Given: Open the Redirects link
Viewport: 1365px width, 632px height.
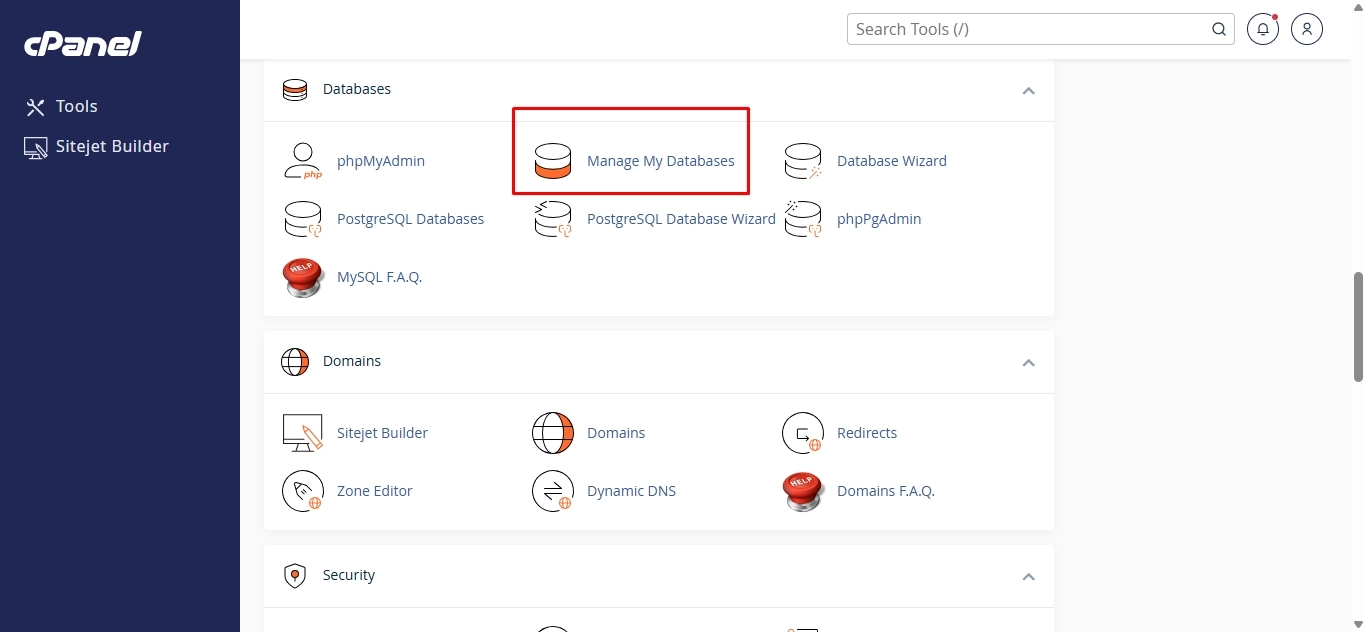Looking at the screenshot, I should pos(867,433).
